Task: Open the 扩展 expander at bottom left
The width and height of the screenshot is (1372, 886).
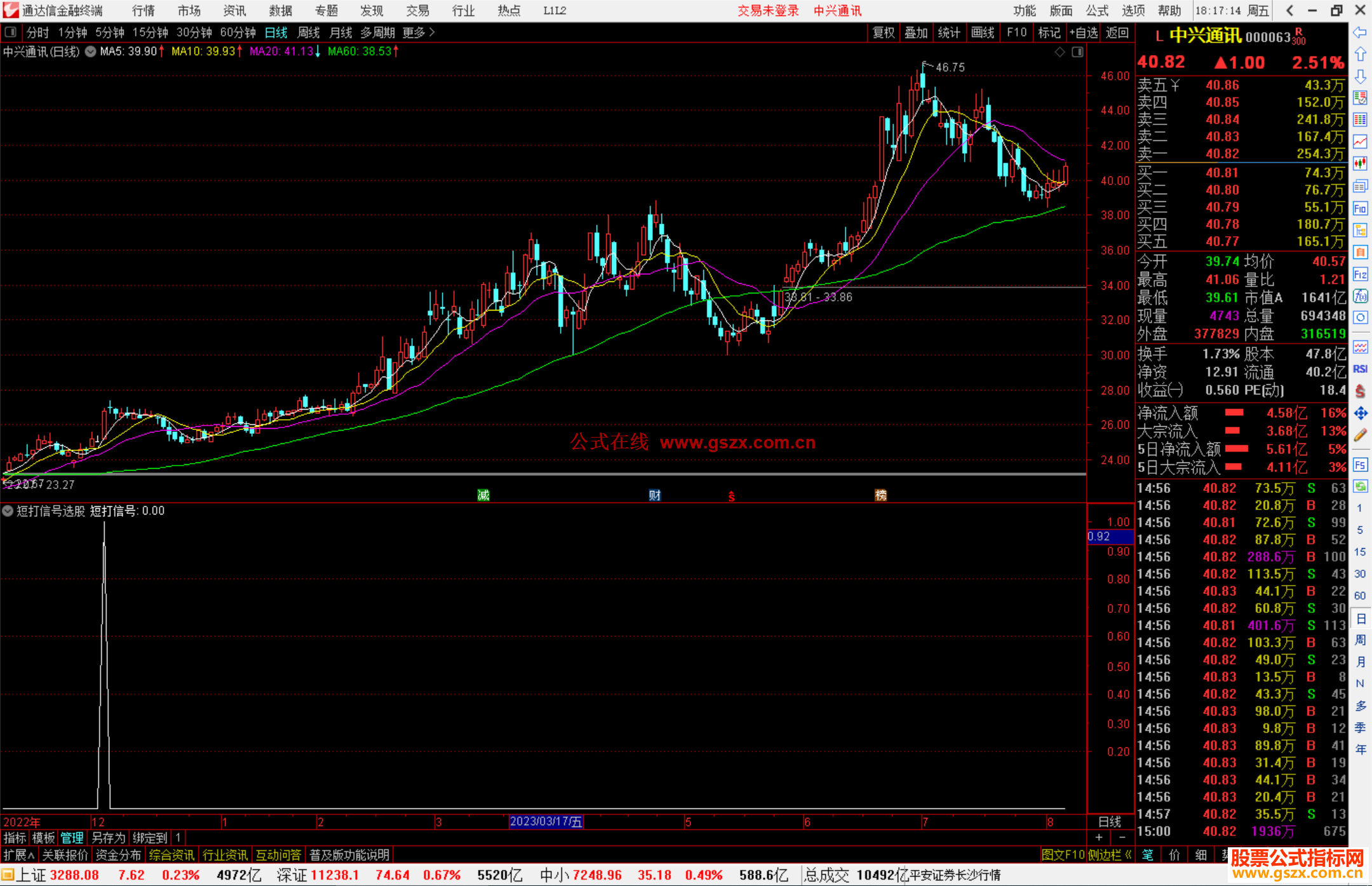Action: (x=18, y=855)
